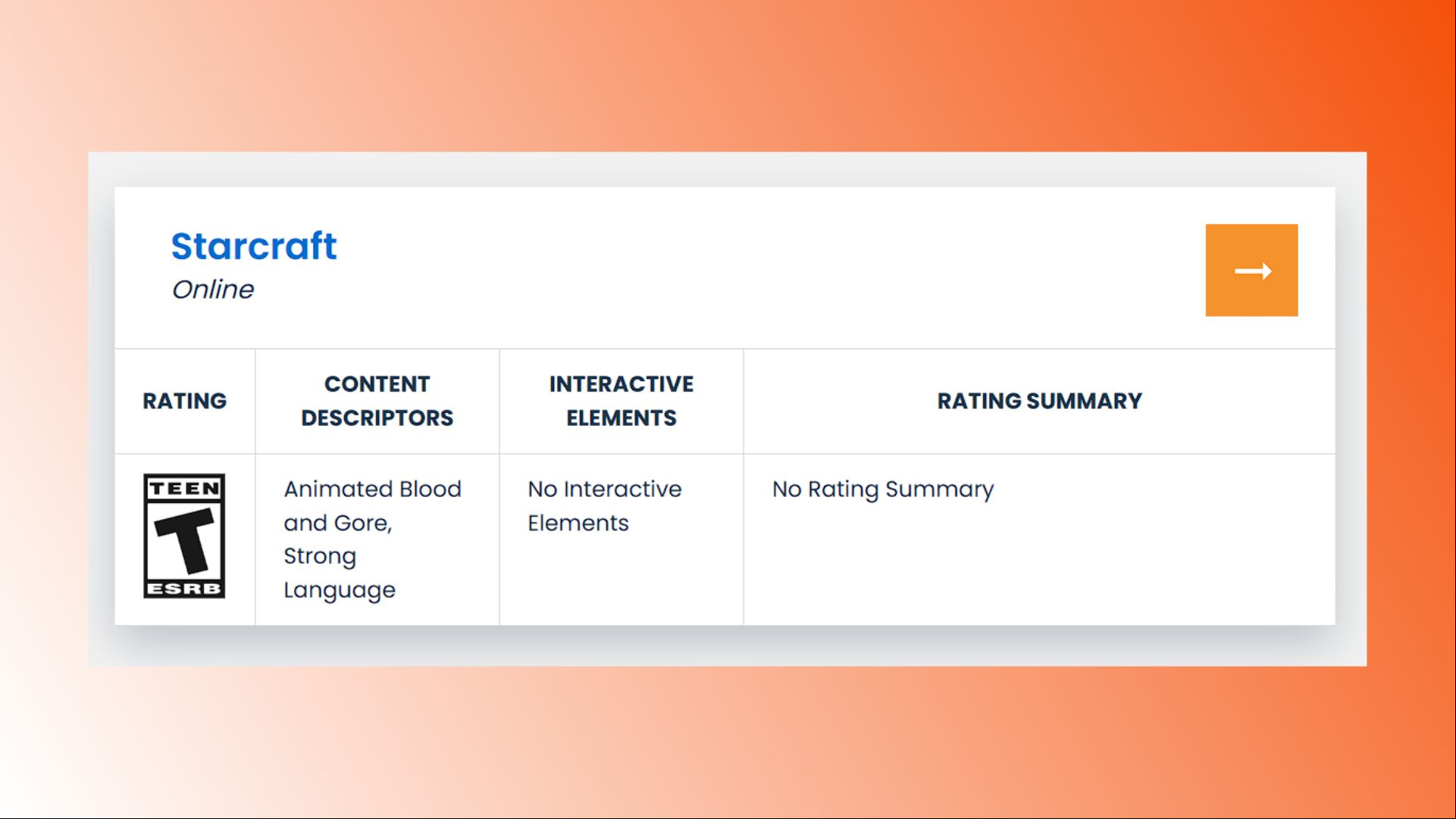
Task: Open the Starcraft title link
Action: click(x=254, y=246)
